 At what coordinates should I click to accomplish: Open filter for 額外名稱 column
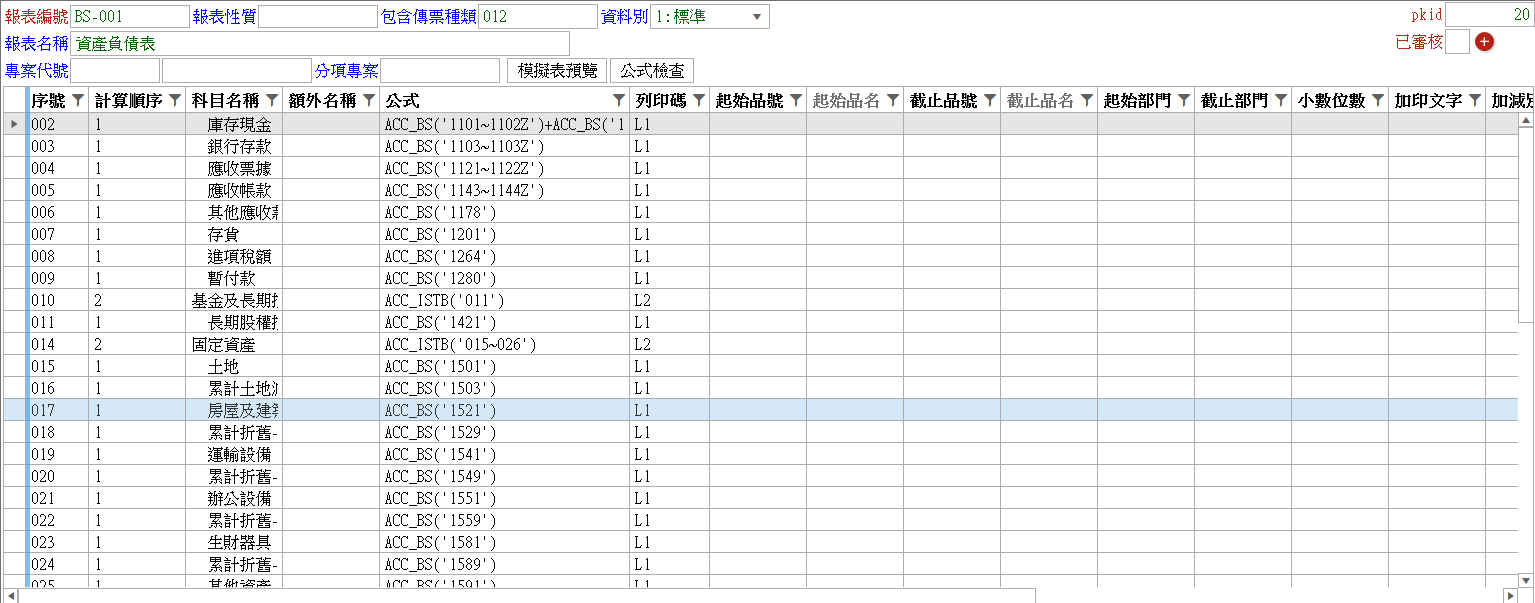point(368,100)
